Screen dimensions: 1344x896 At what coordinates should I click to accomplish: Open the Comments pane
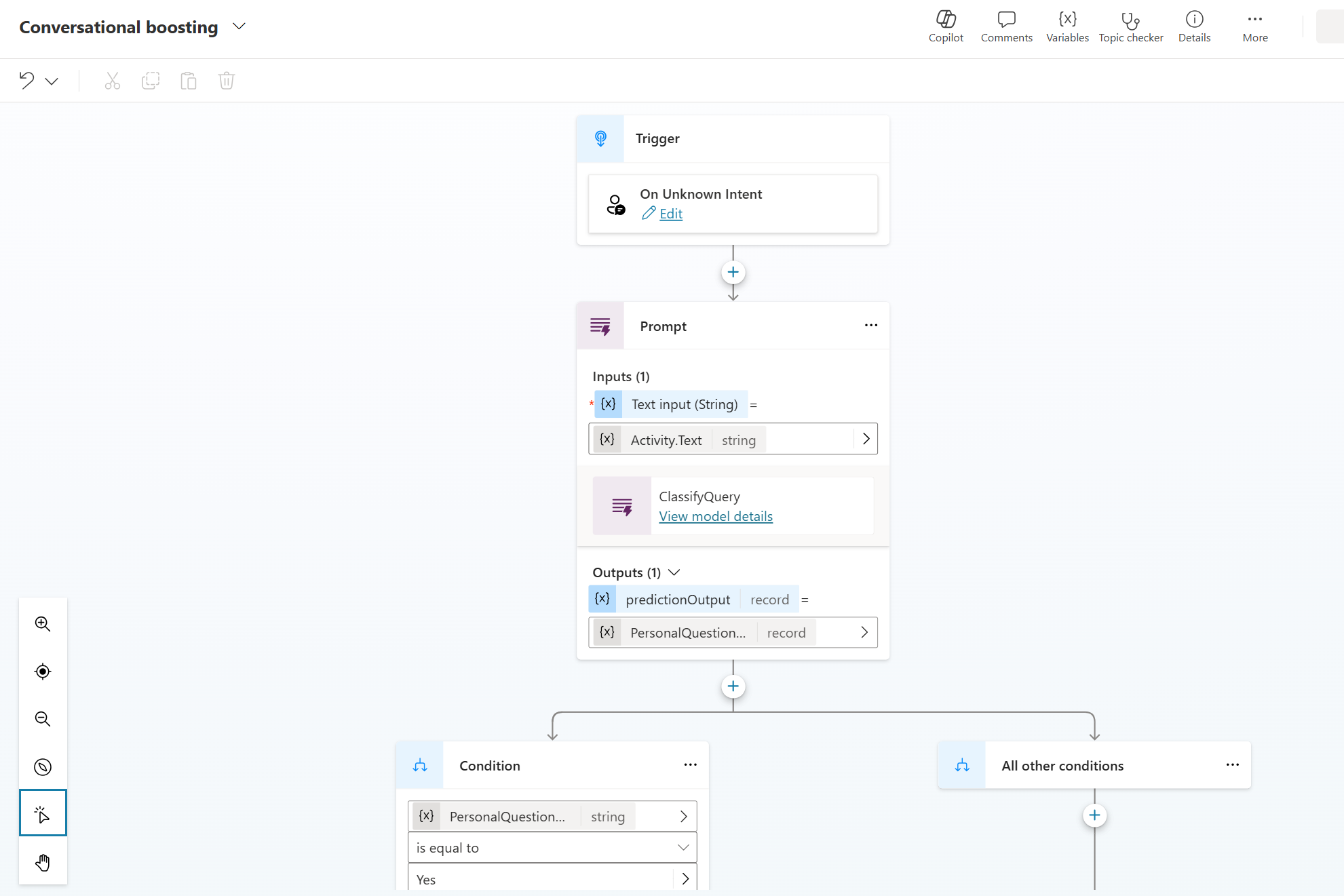(1006, 27)
